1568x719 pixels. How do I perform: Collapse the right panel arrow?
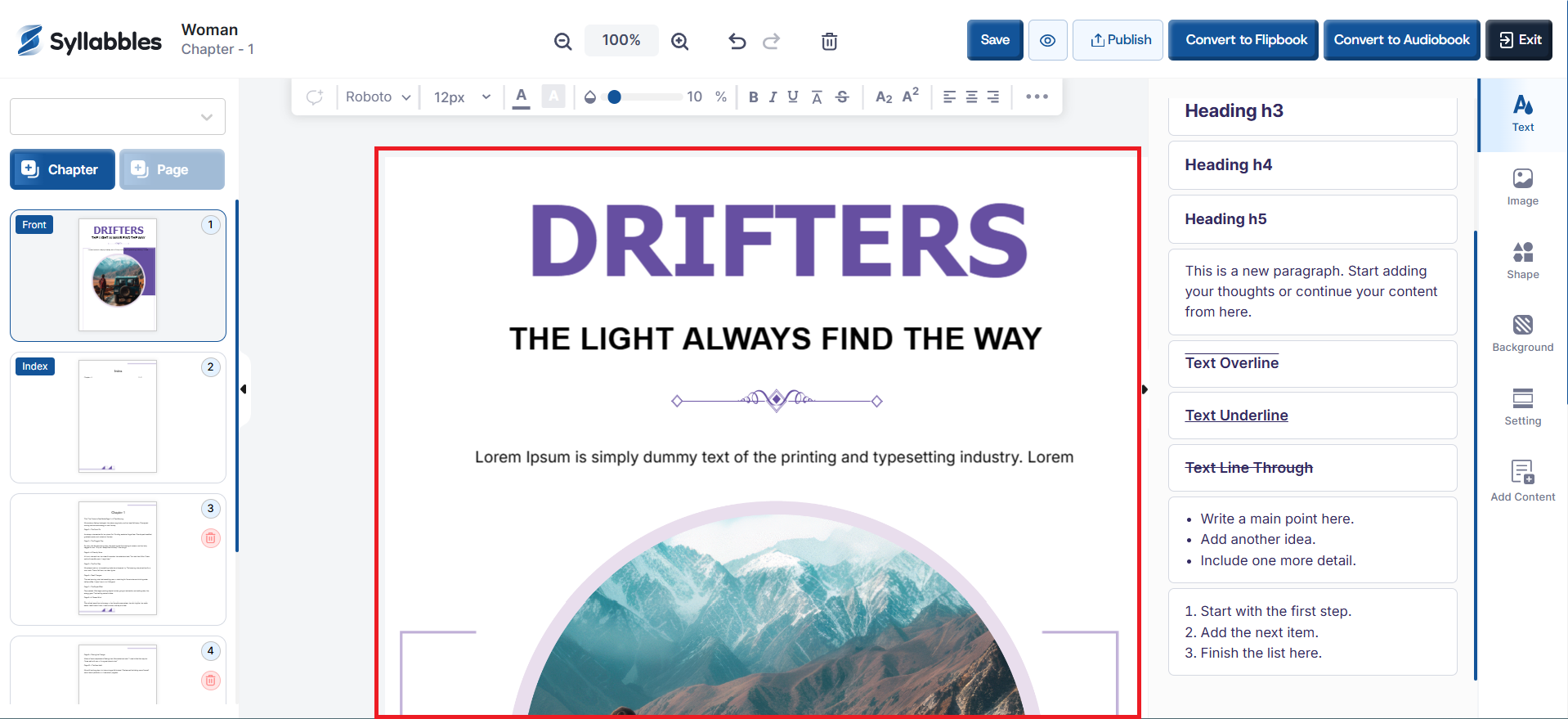1145,389
